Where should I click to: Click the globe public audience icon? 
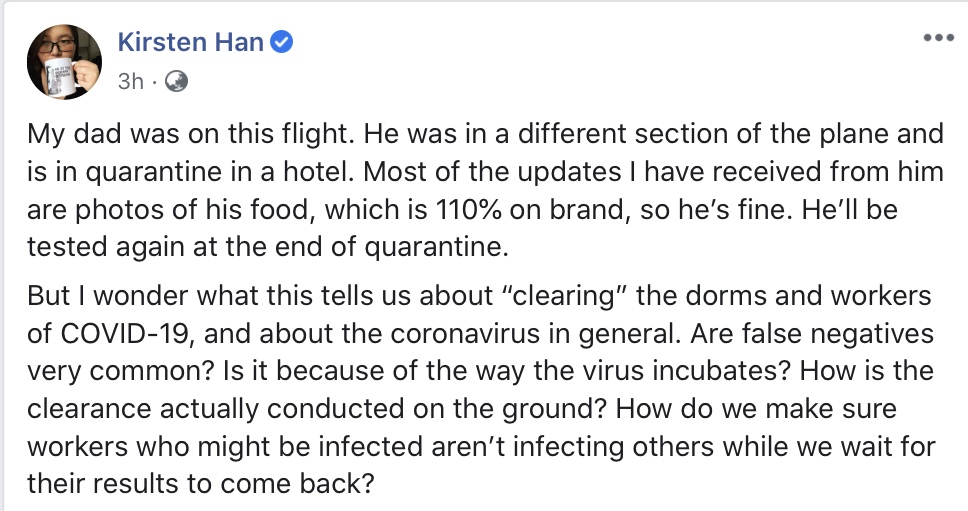click(x=177, y=81)
